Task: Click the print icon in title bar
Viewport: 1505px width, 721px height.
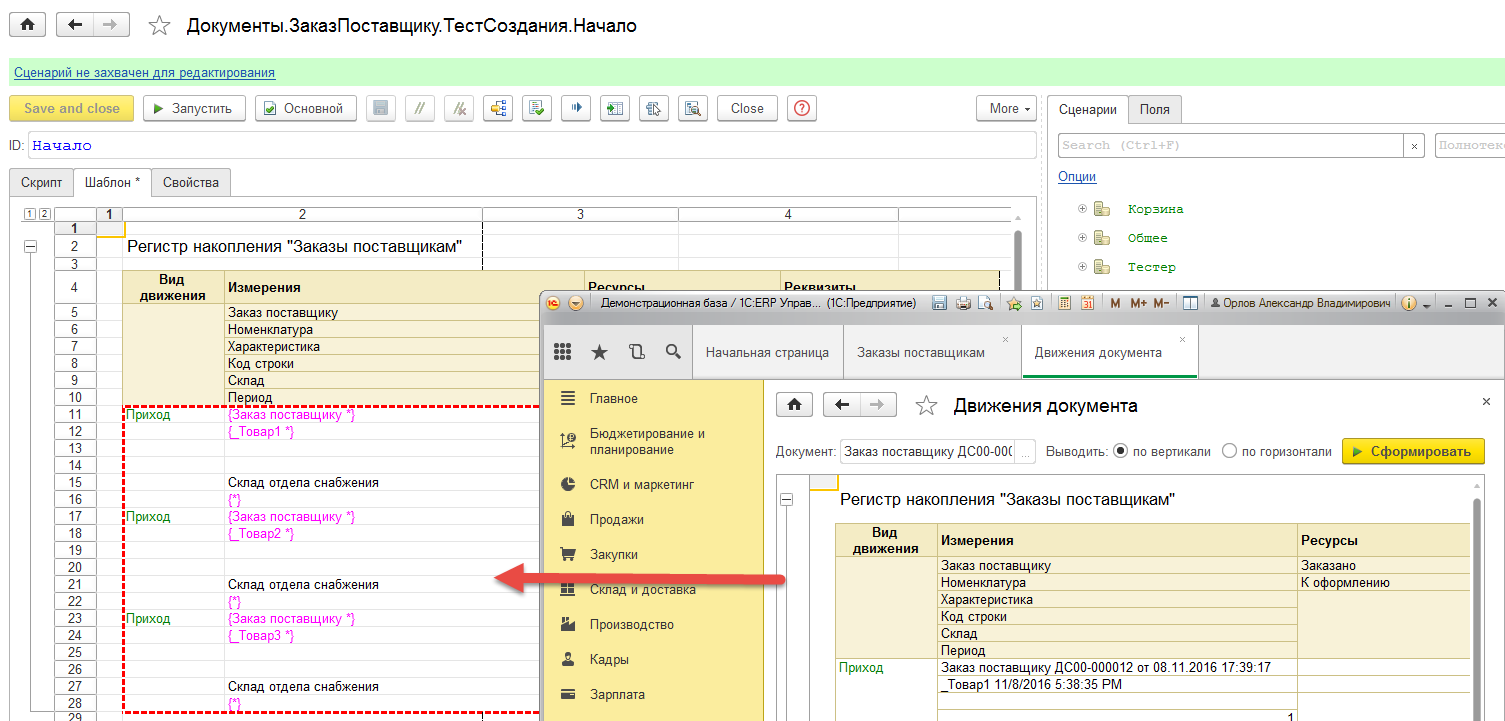Action: (962, 303)
